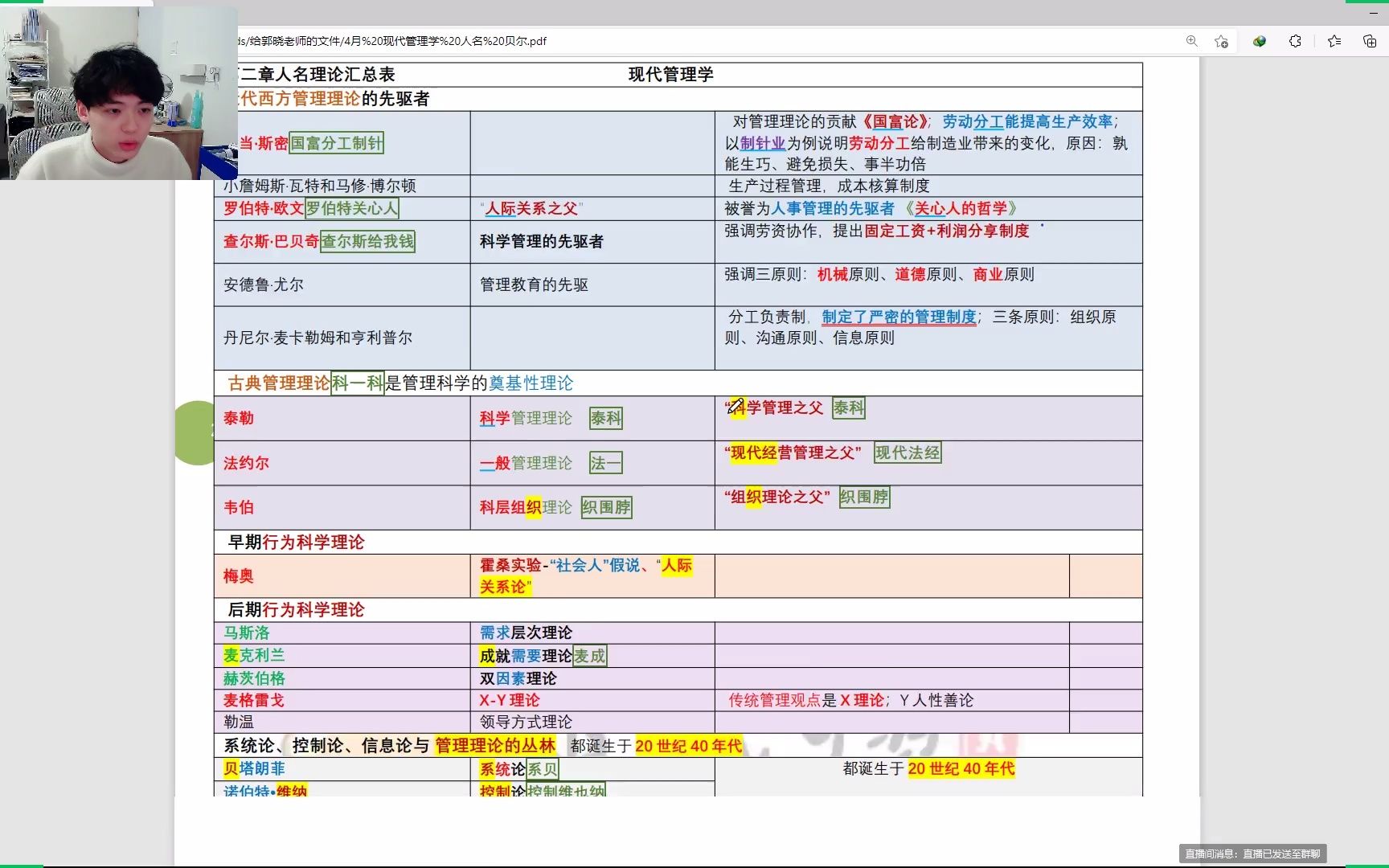Select the name 贝塔朗菲
This screenshot has width=1389, height=868.
point(254,768)
